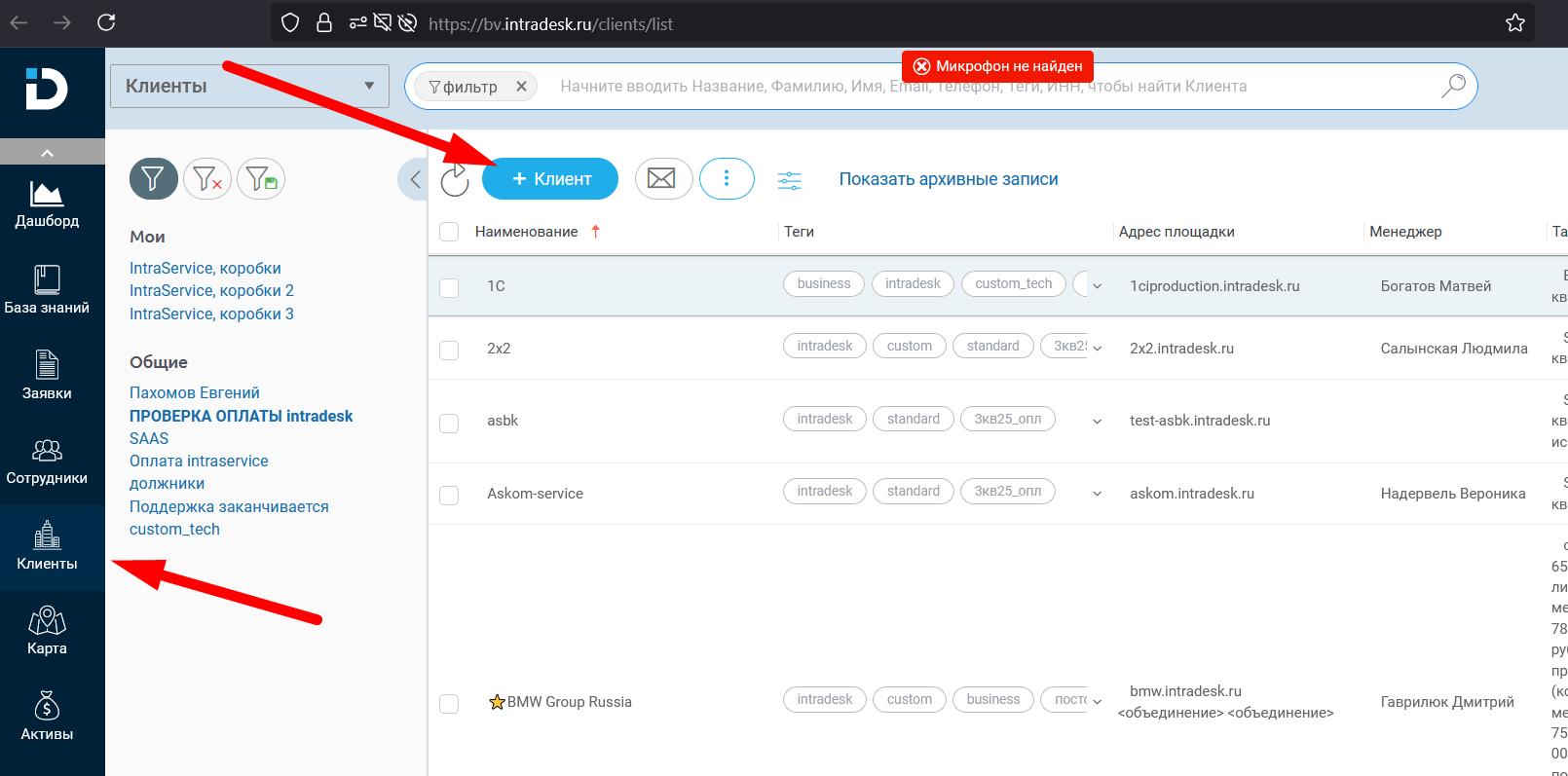
Task: Click the search magnifier icon
Action: tap(1452, 86)
